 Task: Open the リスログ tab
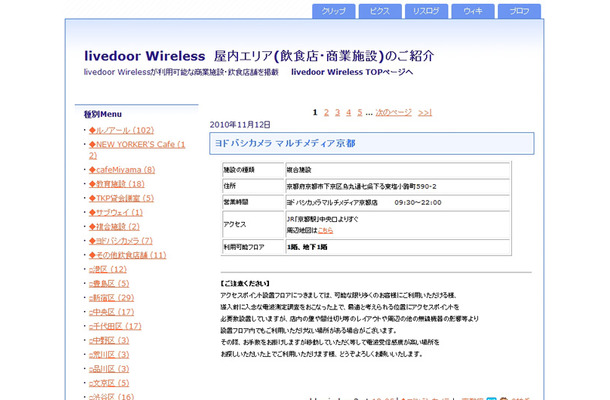pyautogui.click(x=426, y=11)
